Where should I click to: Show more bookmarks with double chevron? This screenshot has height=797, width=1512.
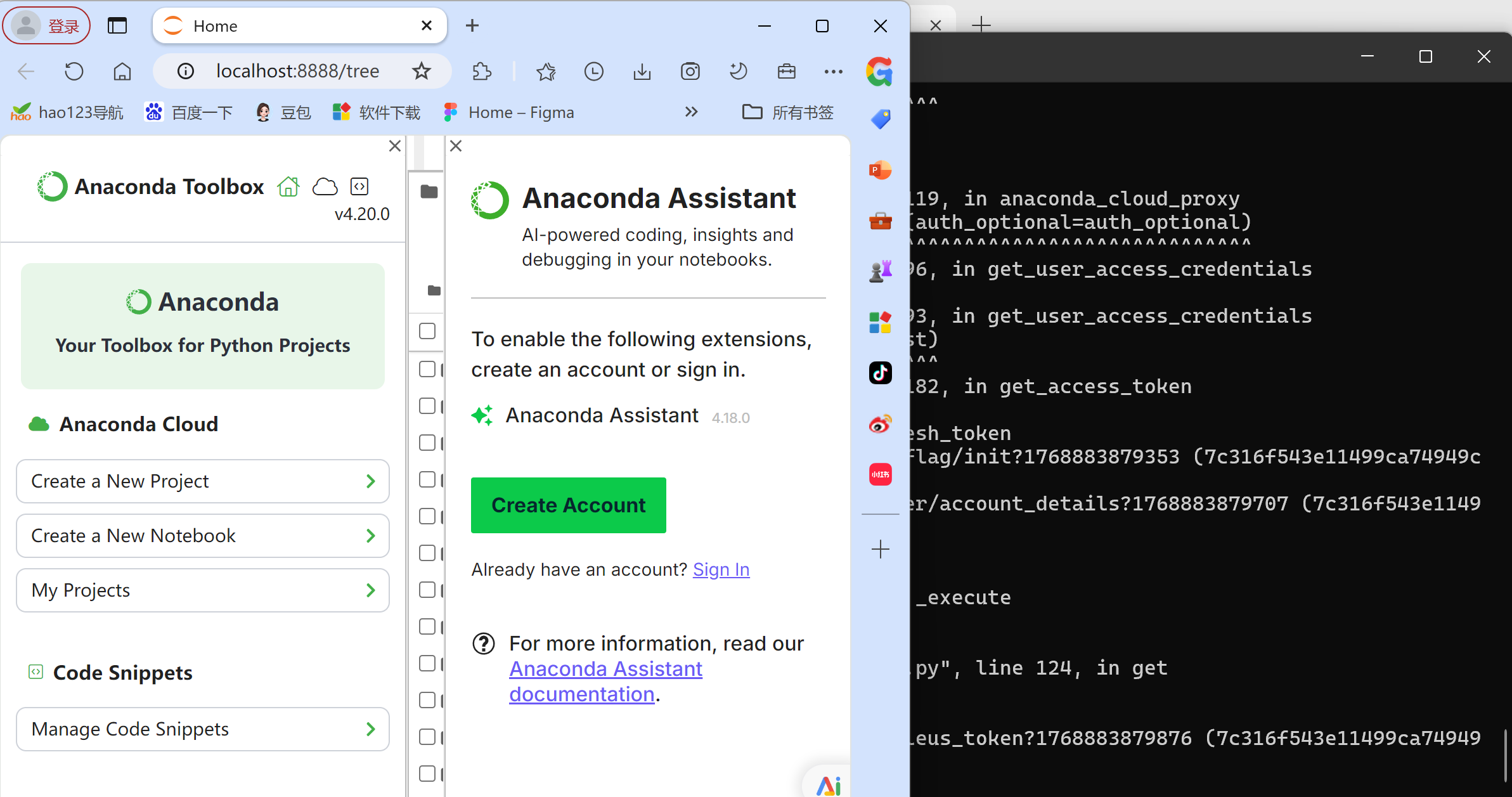tap(691, 112)
